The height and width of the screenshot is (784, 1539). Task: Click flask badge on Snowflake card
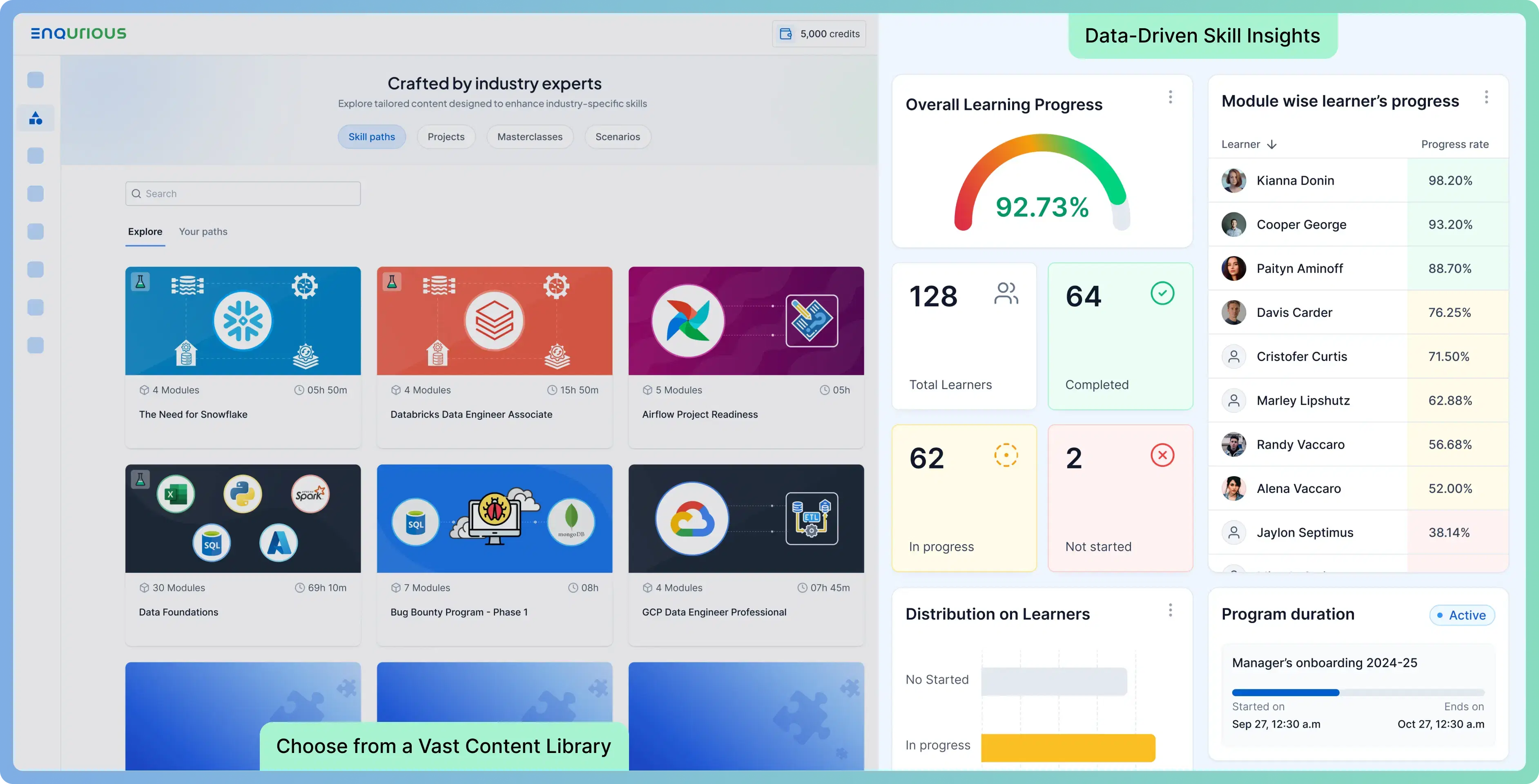pyautogui.click(x=141, y=282)
